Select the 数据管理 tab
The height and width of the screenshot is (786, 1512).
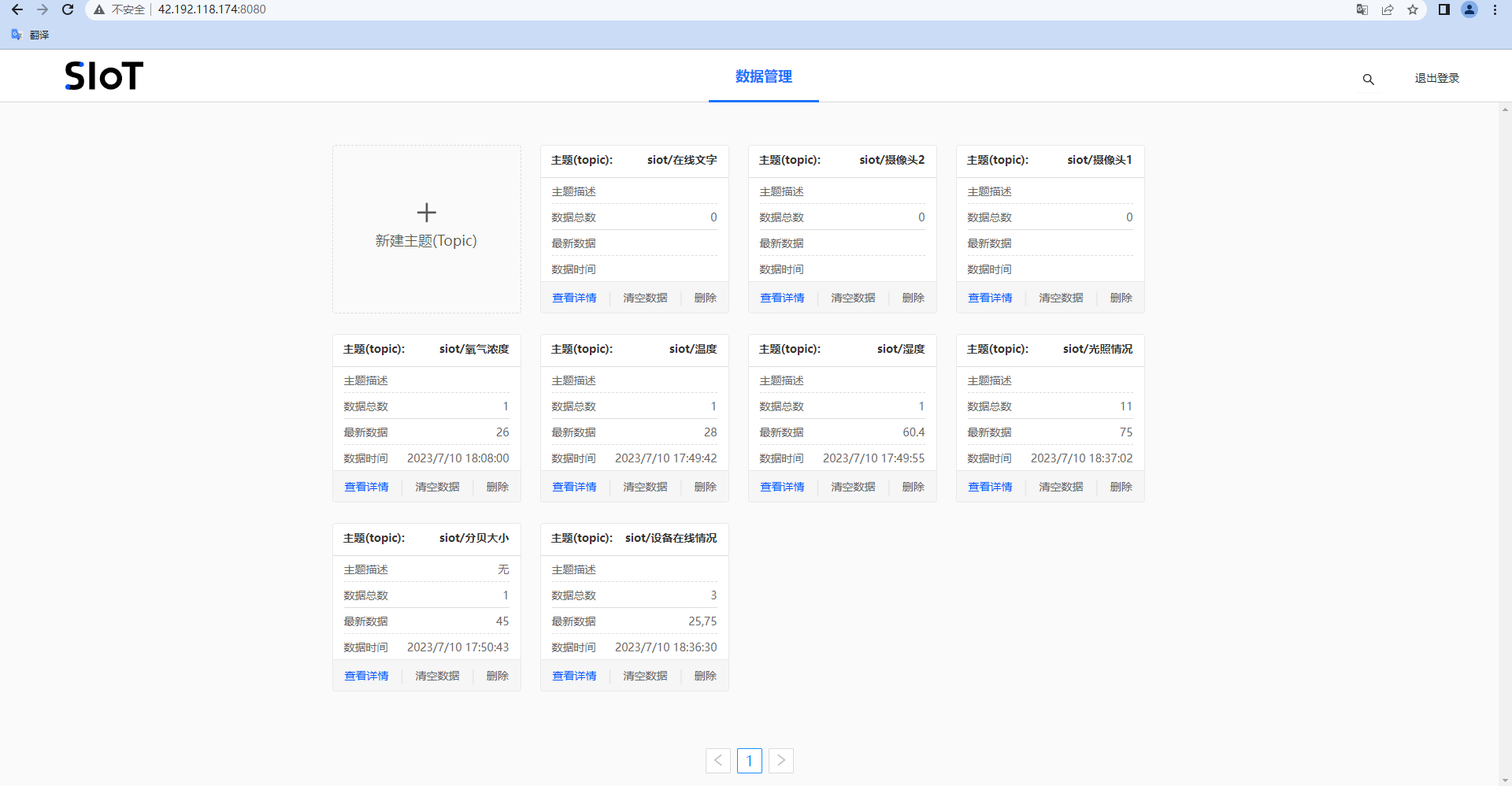coord(764,76)
